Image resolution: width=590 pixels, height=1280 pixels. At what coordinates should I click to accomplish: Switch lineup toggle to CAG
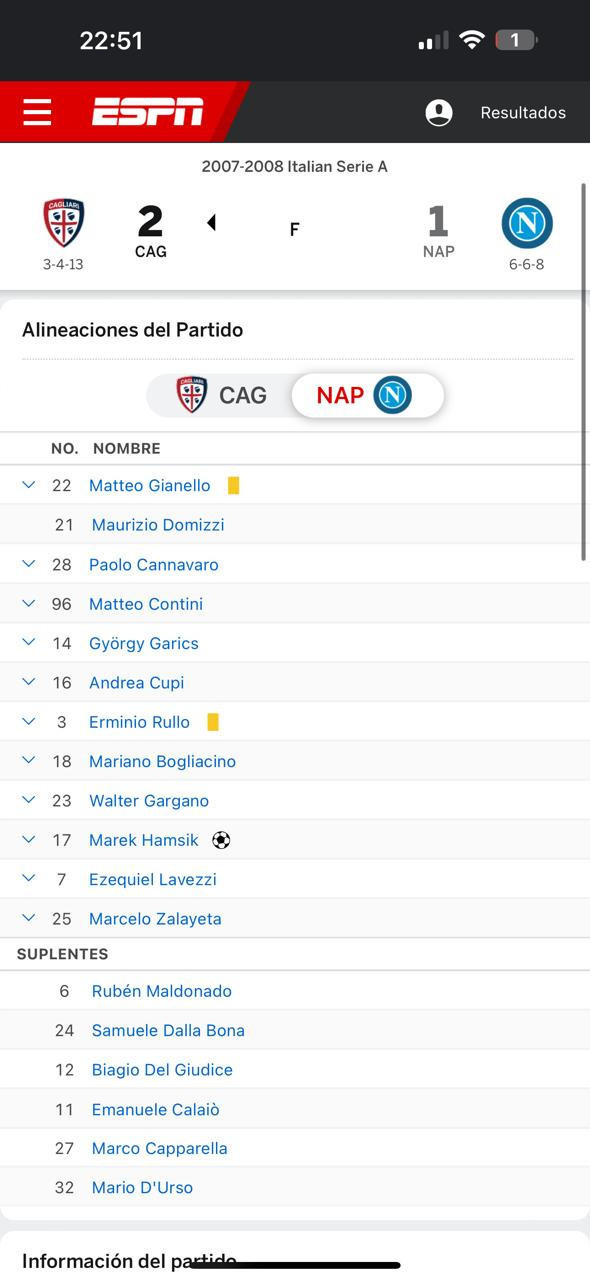(x=222, y=395)
